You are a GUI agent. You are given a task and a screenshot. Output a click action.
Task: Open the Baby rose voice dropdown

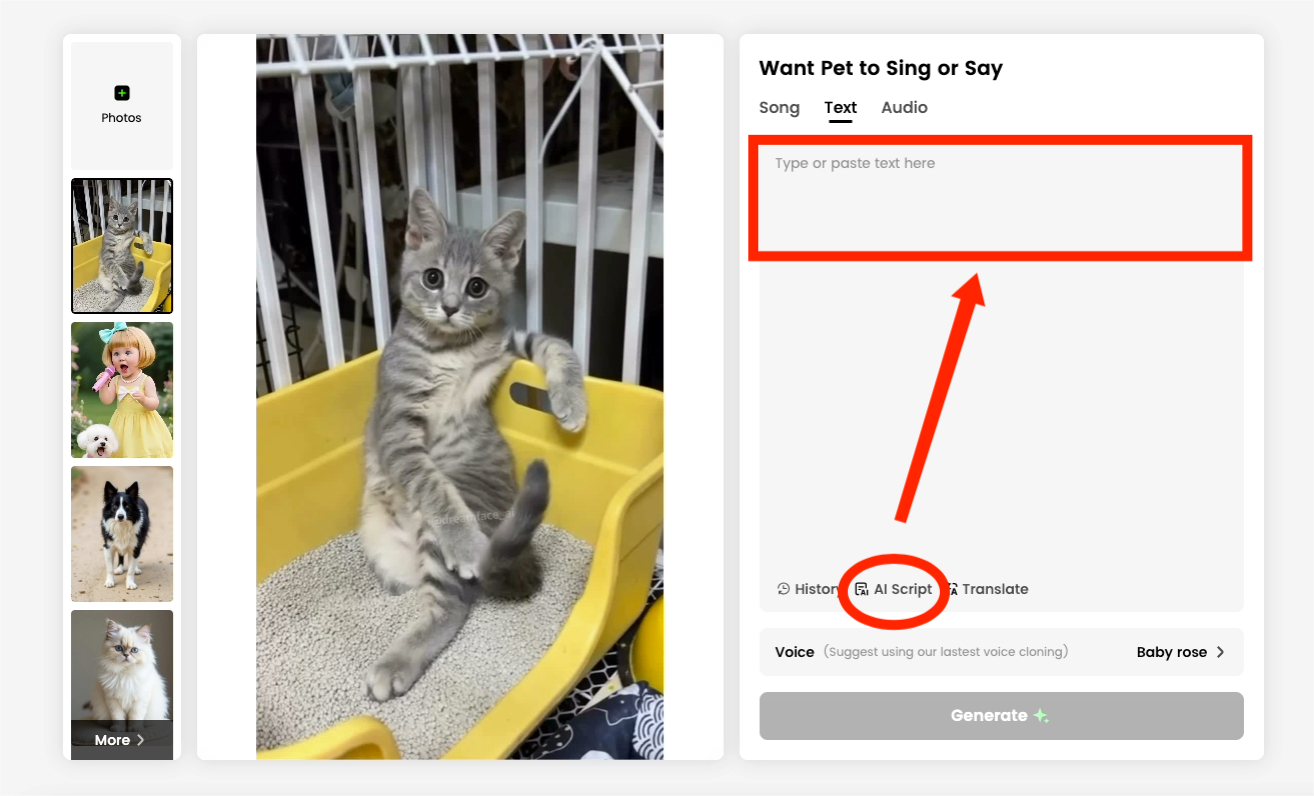pyautogui.click(x=1172, y=652)
